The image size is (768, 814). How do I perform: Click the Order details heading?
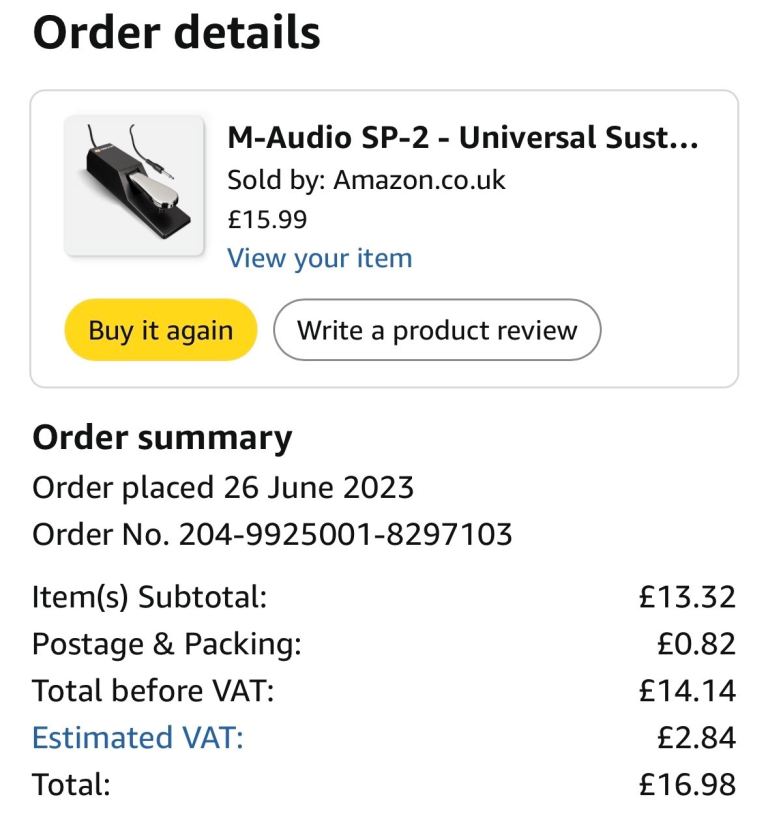[177, 32]
